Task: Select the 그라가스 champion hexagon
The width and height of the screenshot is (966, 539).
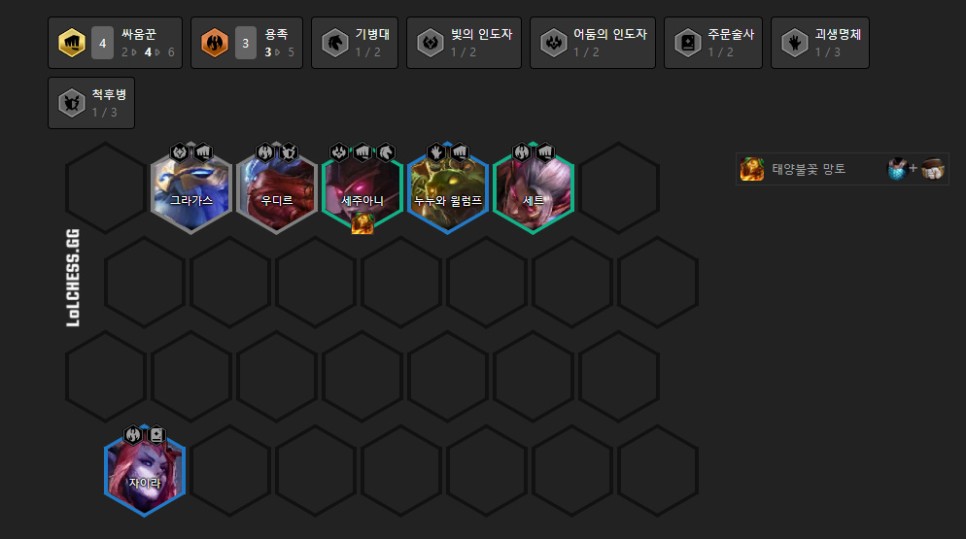Action: coord(192,188)
